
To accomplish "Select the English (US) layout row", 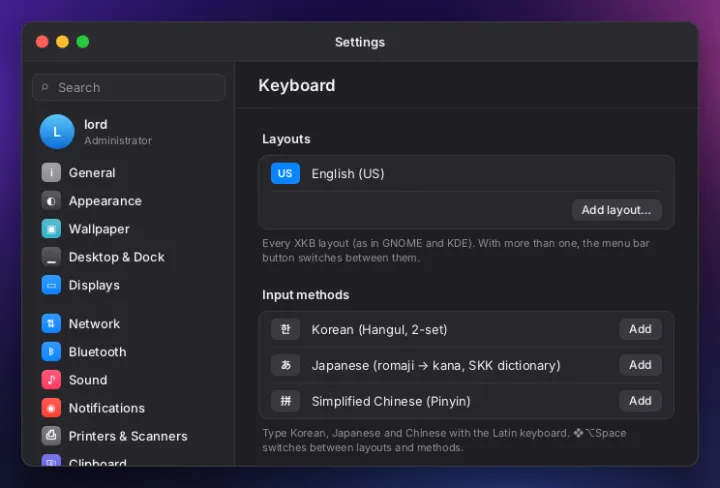I will (466, 174).
